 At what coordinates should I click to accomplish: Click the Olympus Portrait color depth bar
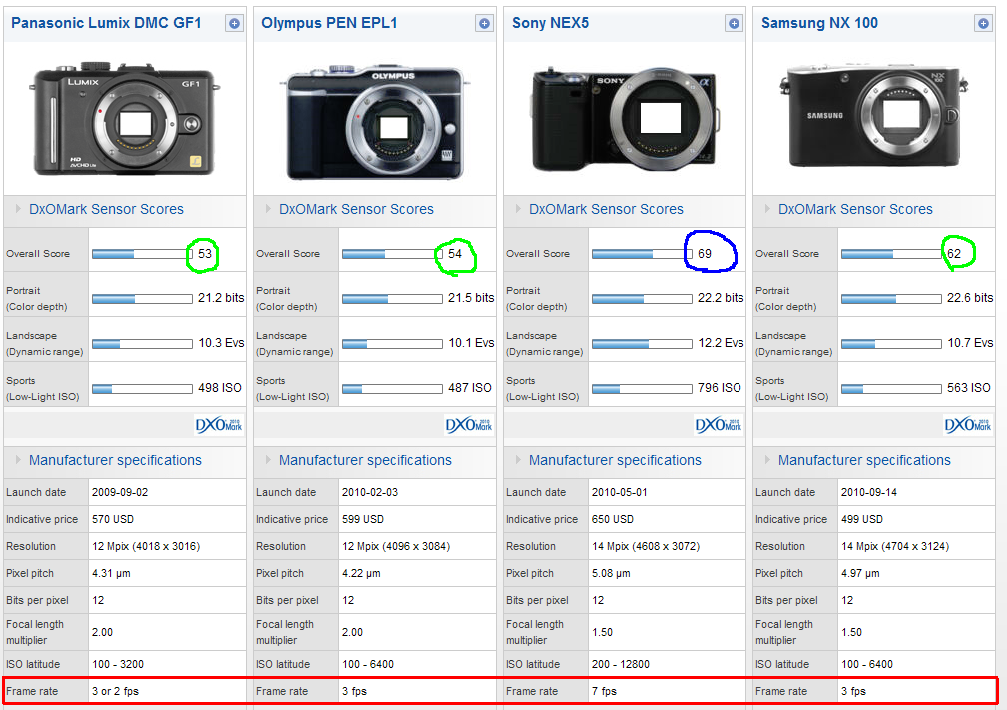click(x=392, y=299)
